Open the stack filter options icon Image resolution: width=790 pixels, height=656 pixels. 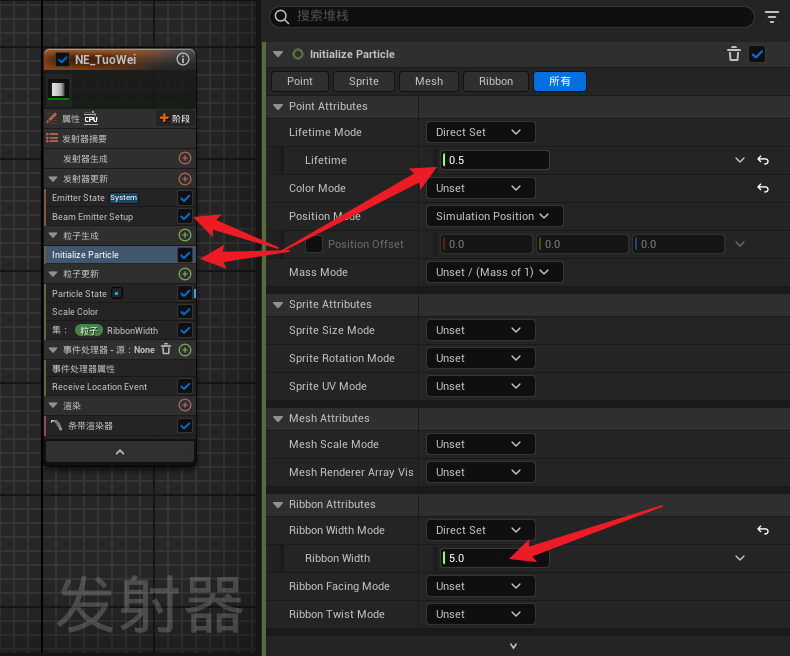coord(772,17)
